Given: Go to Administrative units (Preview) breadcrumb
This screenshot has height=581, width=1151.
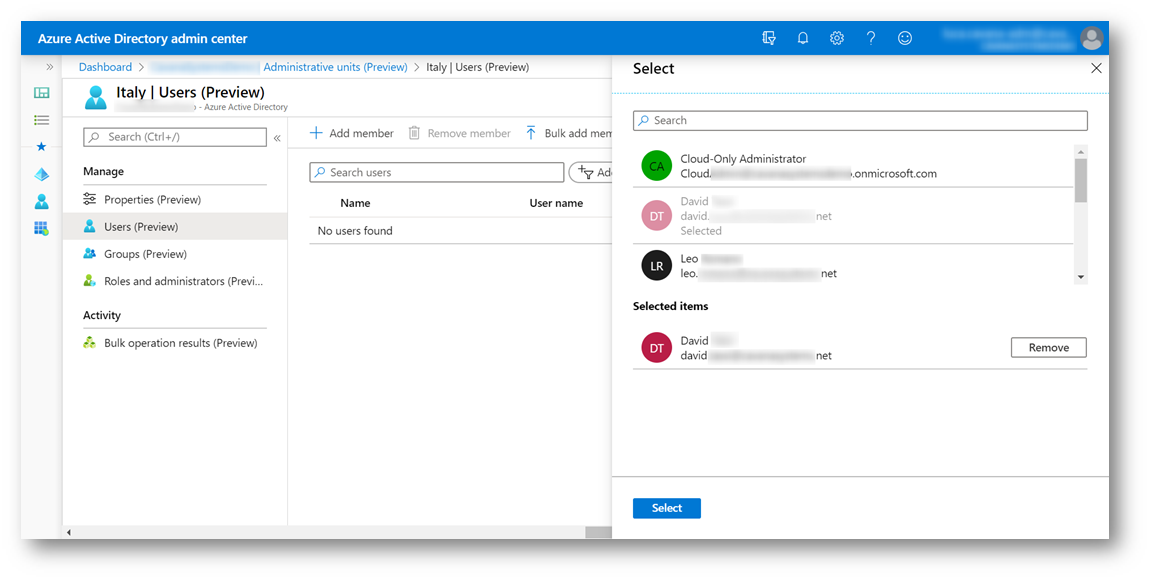Looking at the screenshot, I should (335, 67).
